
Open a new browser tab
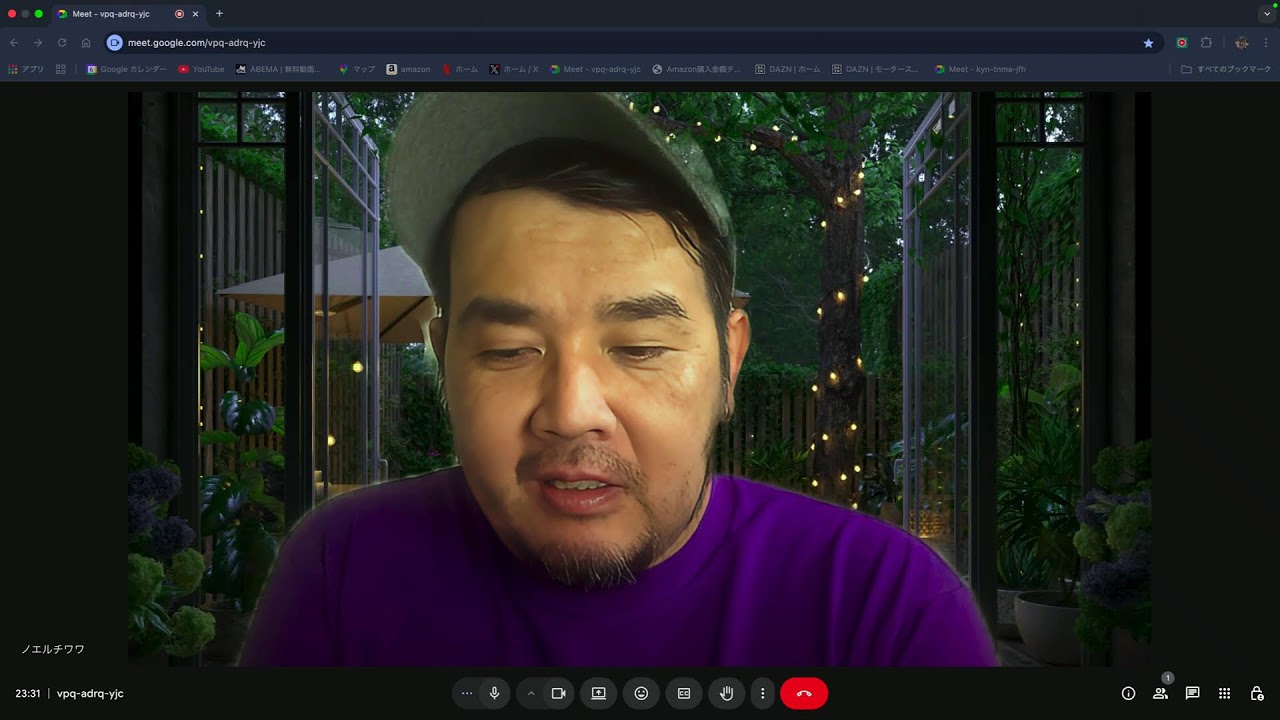click(x=219, y=14)
